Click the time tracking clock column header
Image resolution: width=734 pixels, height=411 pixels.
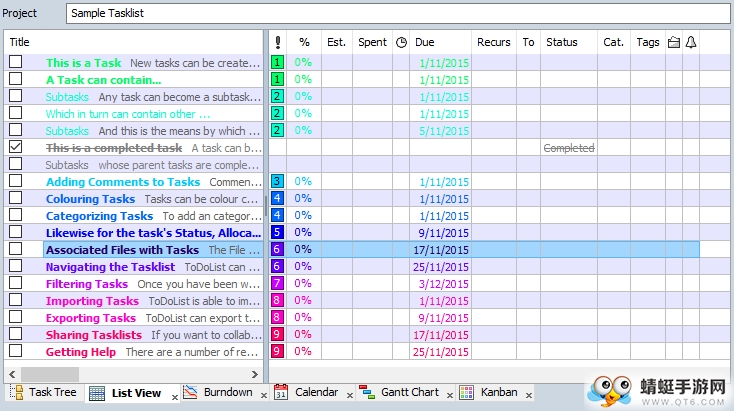401,42
